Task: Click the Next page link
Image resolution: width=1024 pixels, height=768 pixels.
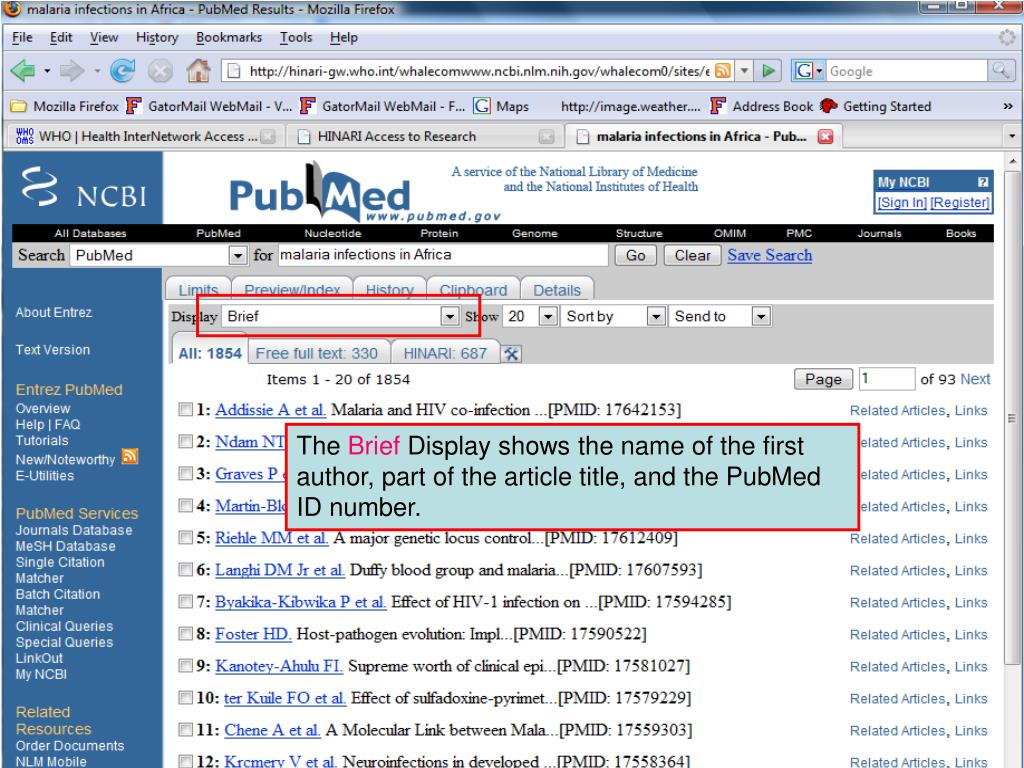Action: (x=975, y=379)
